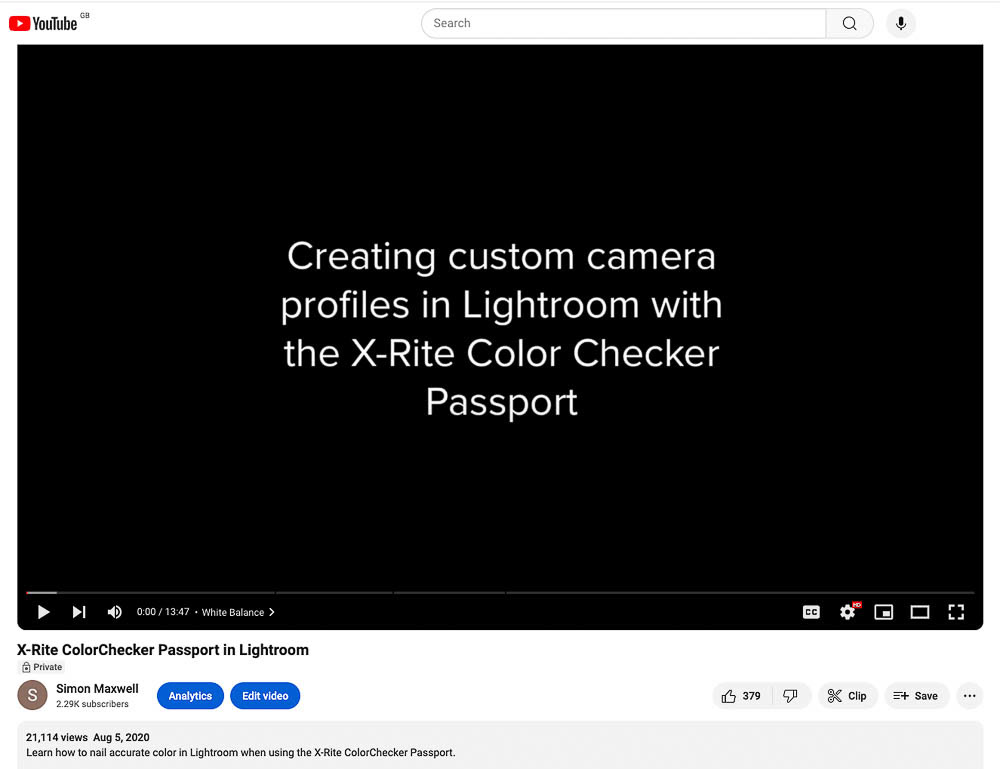Open the player settings gear menu
This screenshot has height=769, width=1000.
tap(848, 612)
